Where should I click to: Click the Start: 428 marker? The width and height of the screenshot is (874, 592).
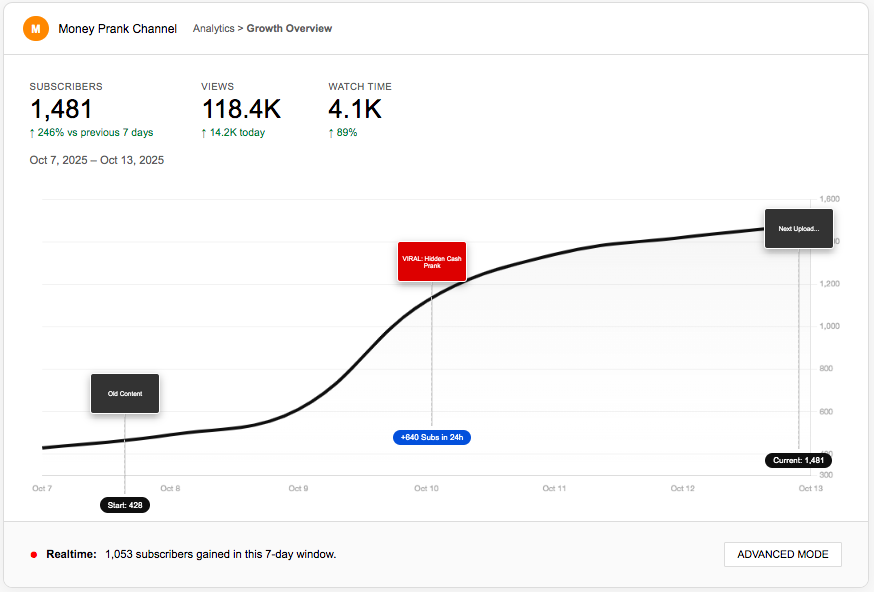pyautogui.click(x=124, y=505)
